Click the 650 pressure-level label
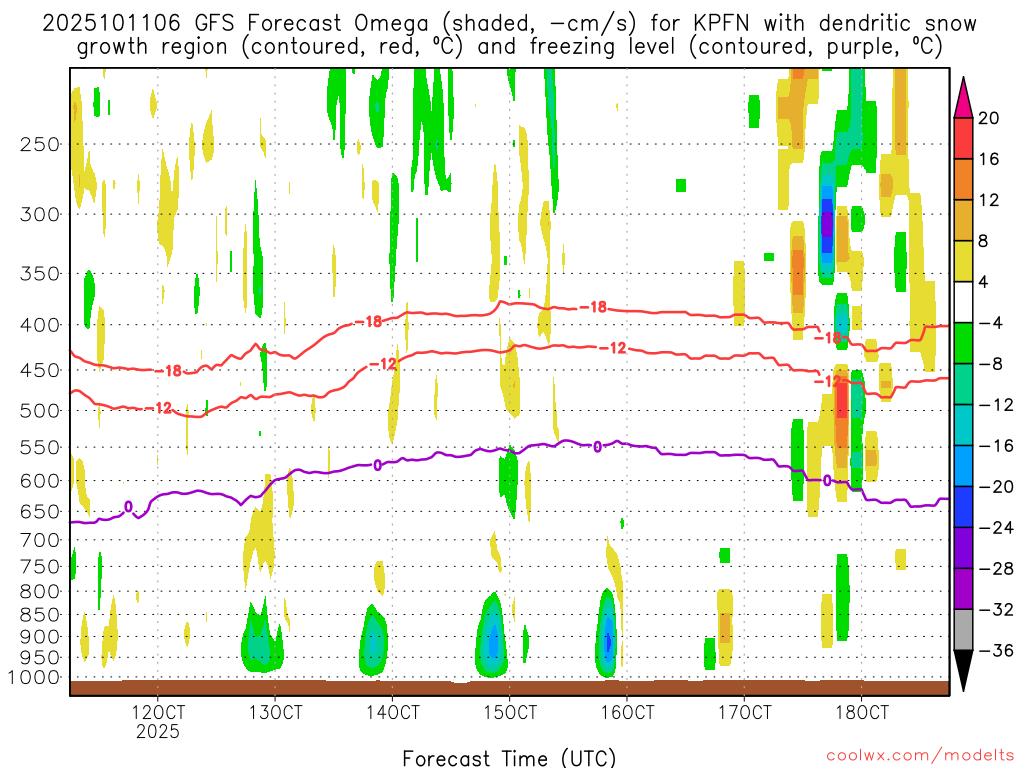The image size is (1024, 768). [40, 511]
